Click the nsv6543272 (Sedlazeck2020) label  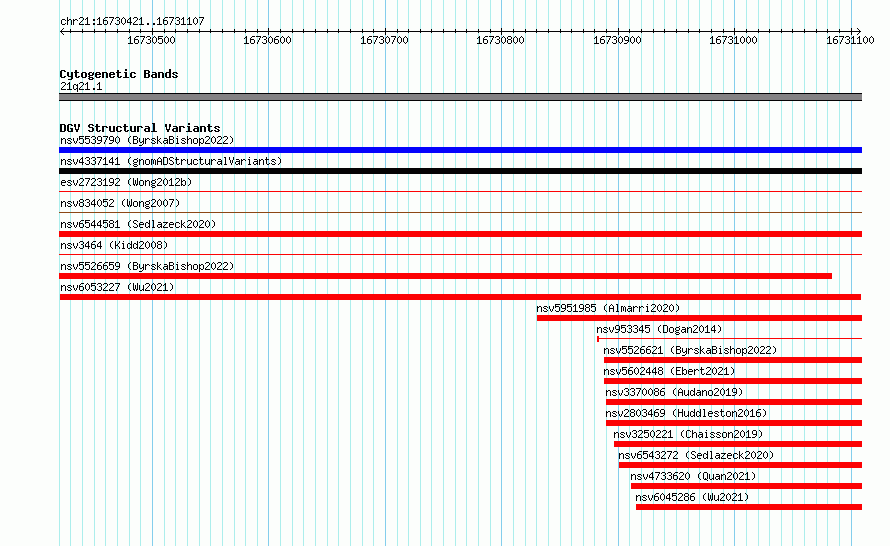(x=696, y=455)
